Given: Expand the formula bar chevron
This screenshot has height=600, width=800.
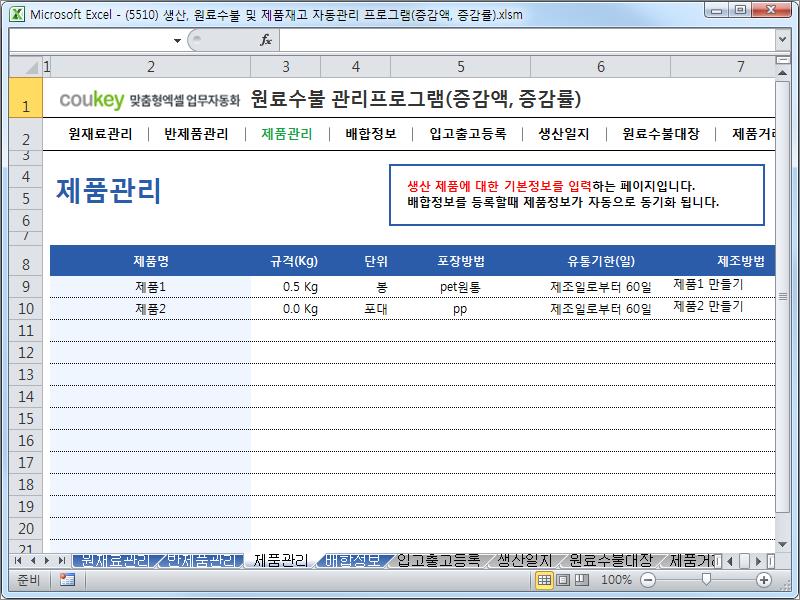Looking at the screenshot, I should [783, 39].
